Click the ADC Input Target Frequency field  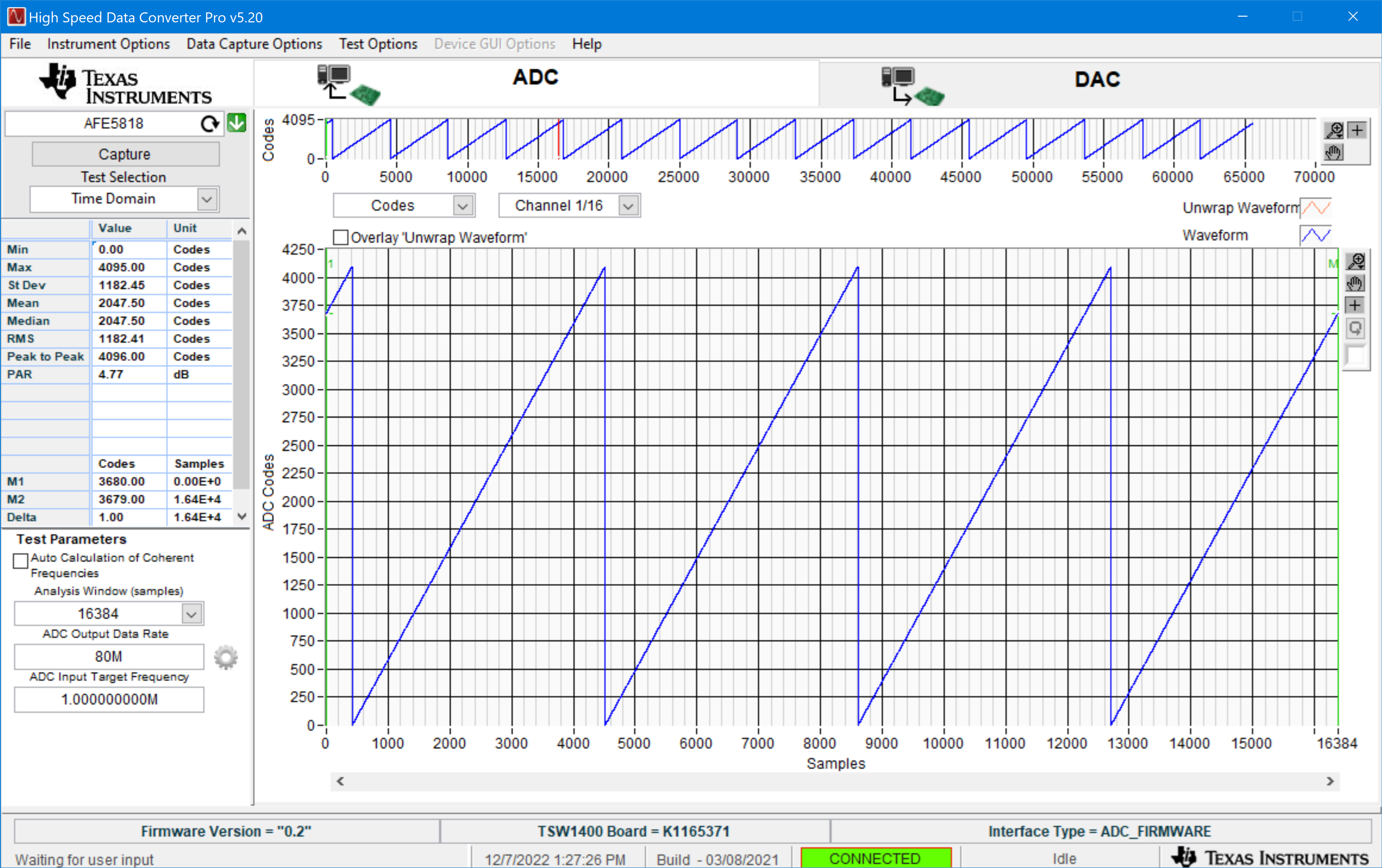[109, 700]
